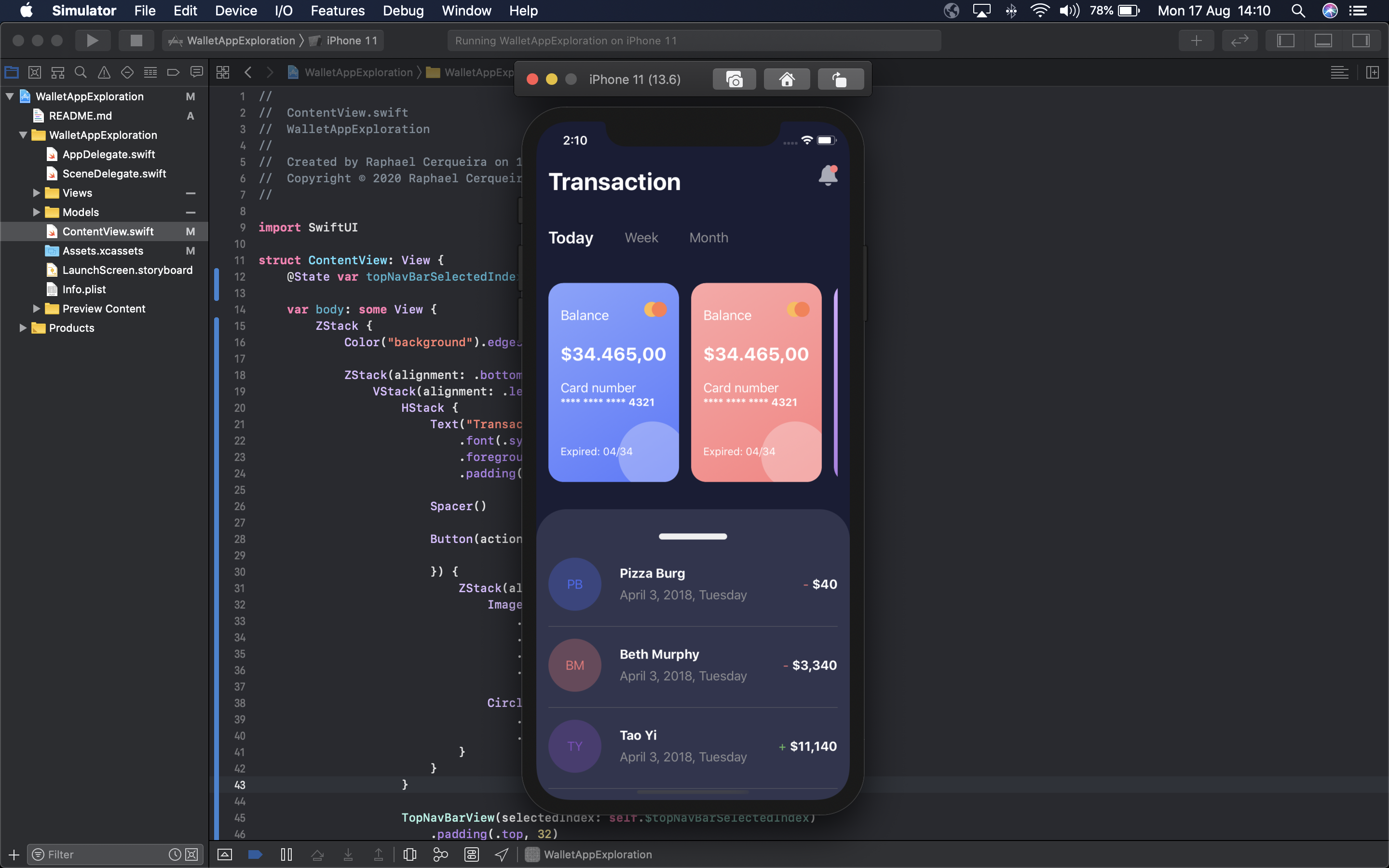
Task: Open the Report navigator icon
Action: click(196, 72)
